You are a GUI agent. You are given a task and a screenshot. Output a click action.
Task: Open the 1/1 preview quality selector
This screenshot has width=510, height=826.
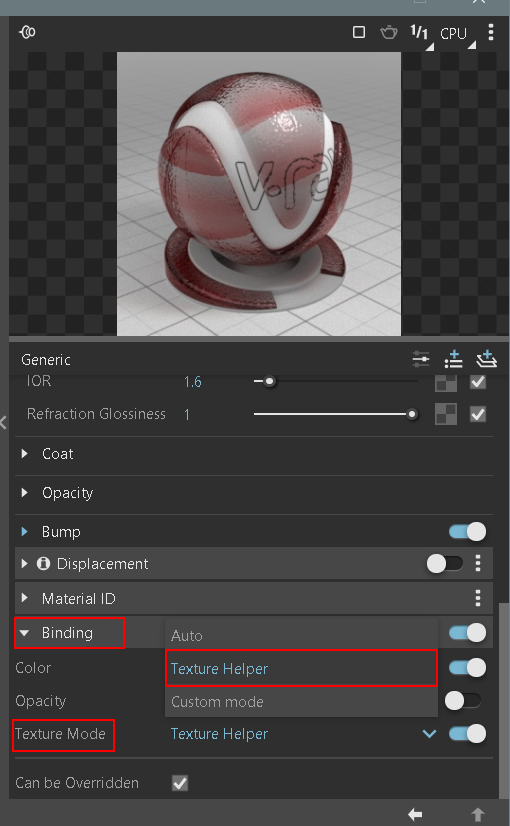pyautogui.click(x=422, y=36)
